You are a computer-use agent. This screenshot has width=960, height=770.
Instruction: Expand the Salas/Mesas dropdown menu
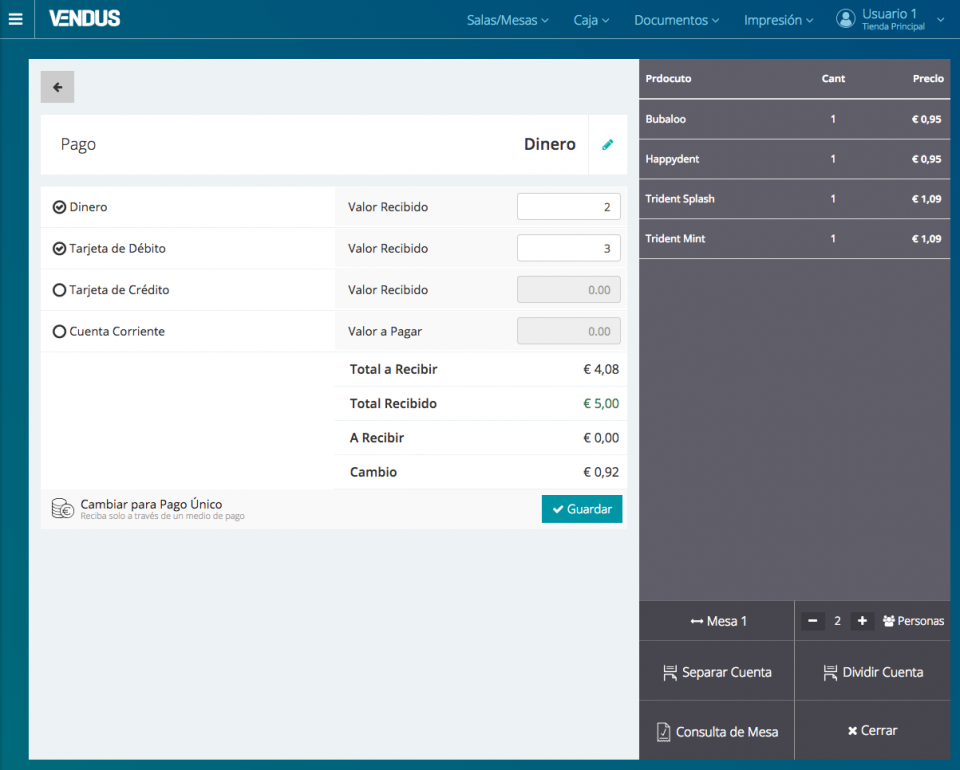click(x=507, y=20)
